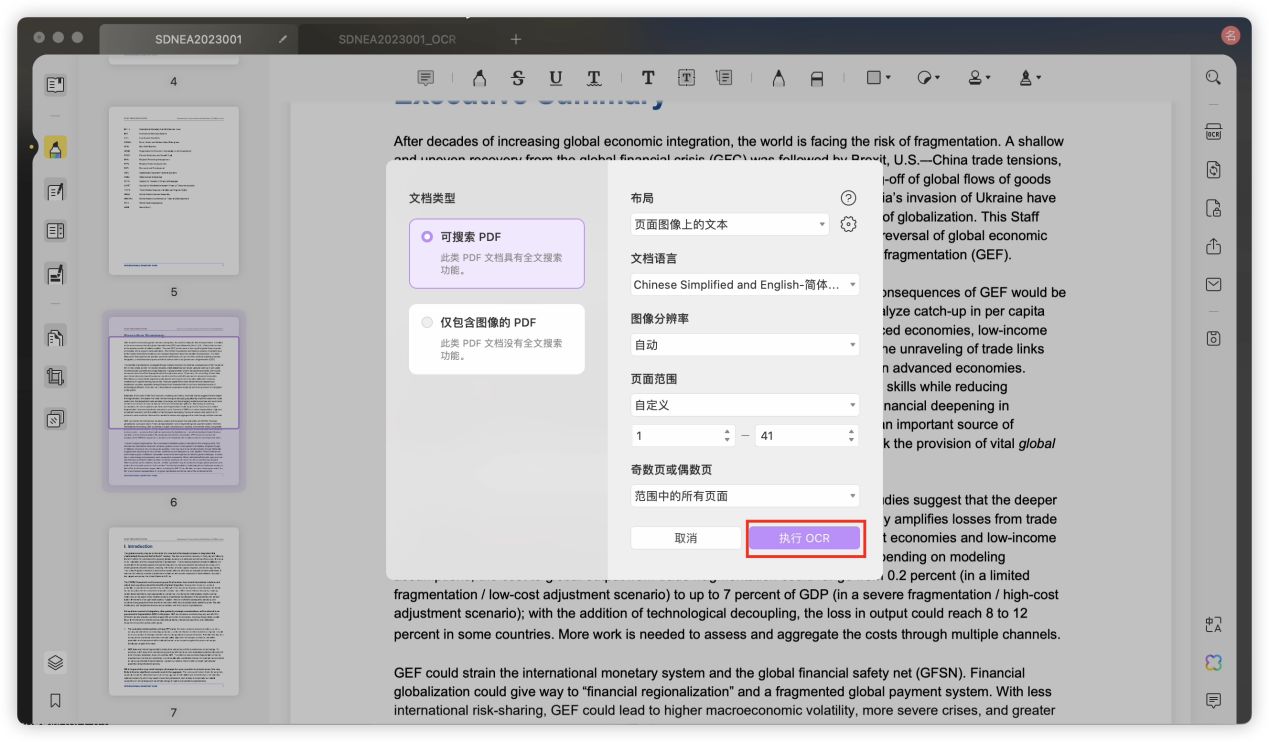Viewport: 1269px width, 742px height.
Task: Choose the 仅包含图像的 PDF option
Action: point(497,339)
